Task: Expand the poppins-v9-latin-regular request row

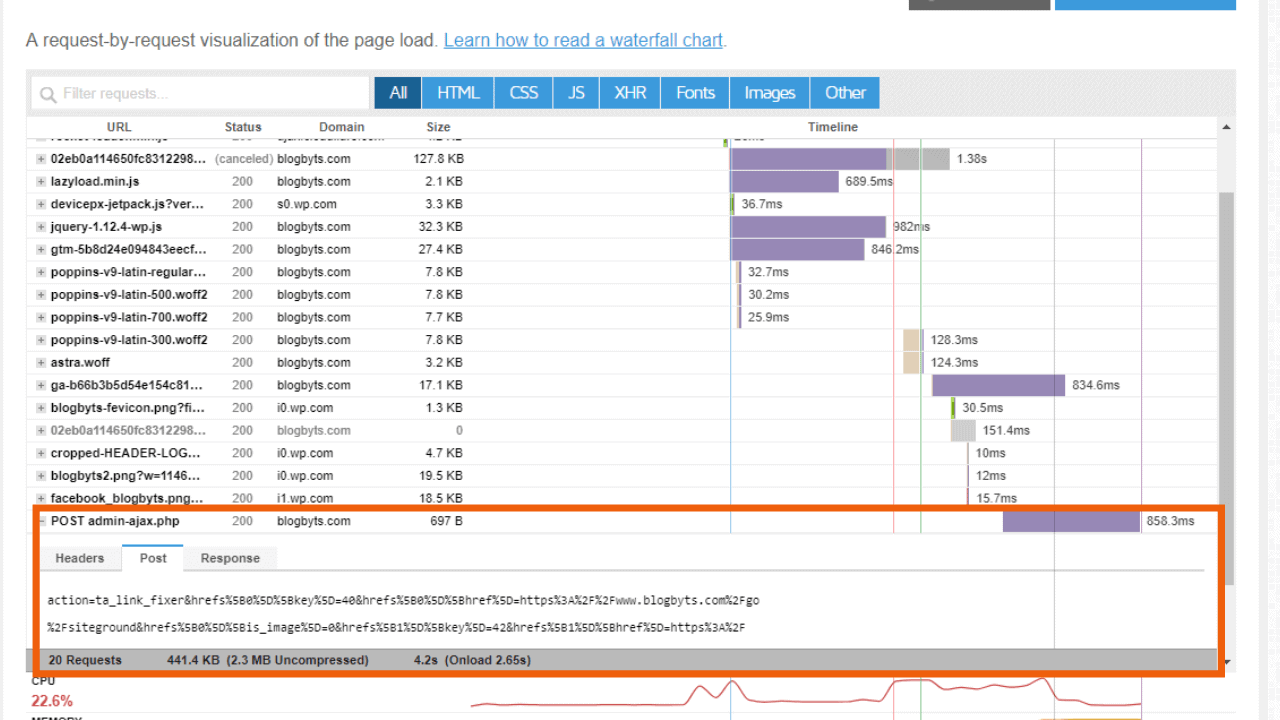Action: 41,272
